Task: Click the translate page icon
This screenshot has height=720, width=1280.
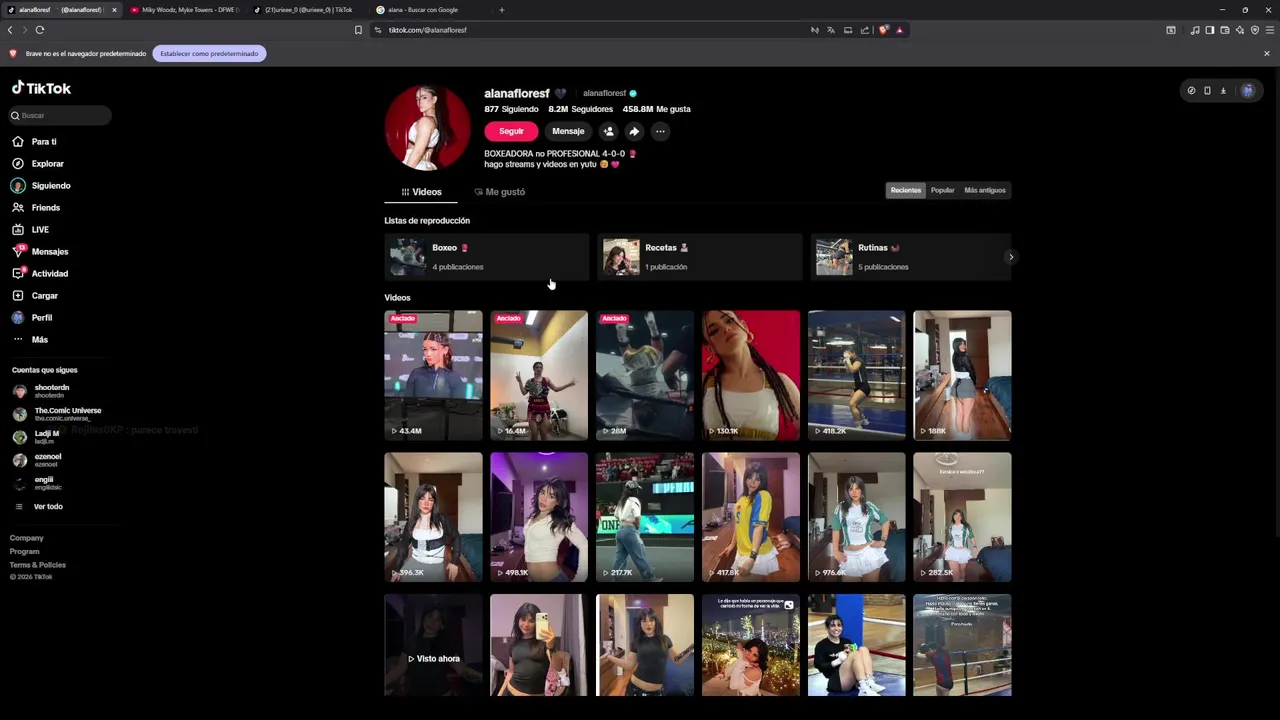Action: tap(831, 30)
